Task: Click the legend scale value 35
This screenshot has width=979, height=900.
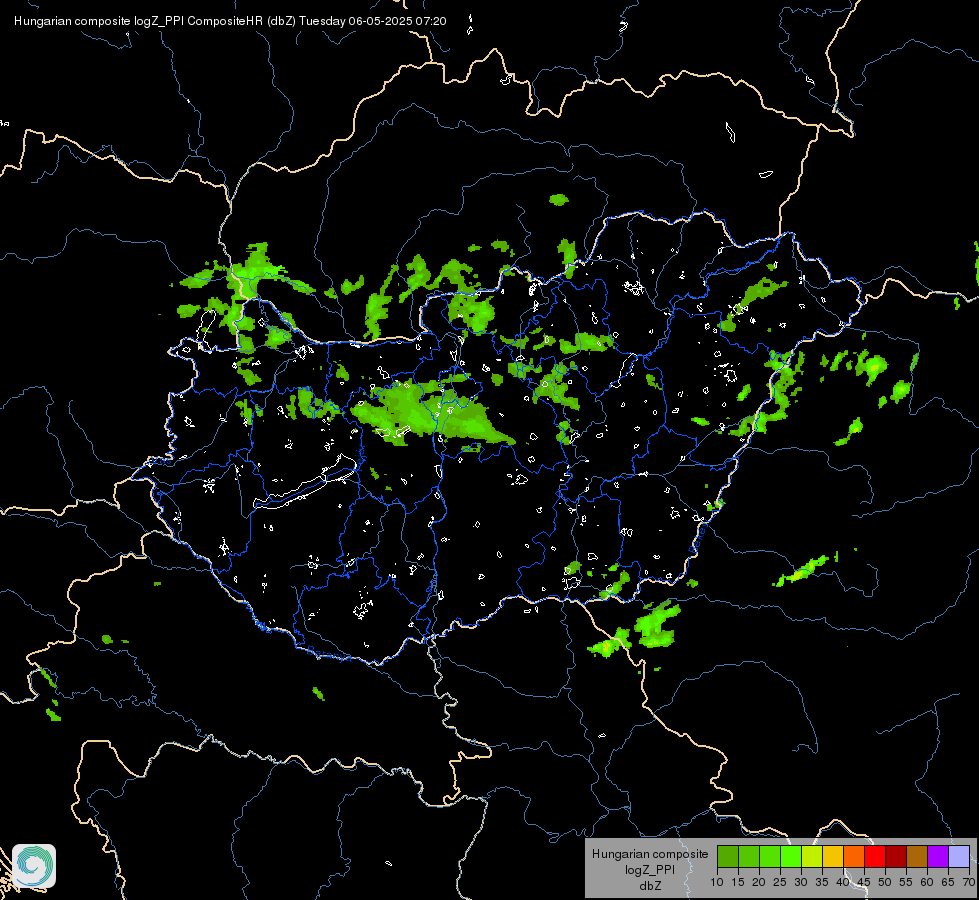Action: coord(822,883)
